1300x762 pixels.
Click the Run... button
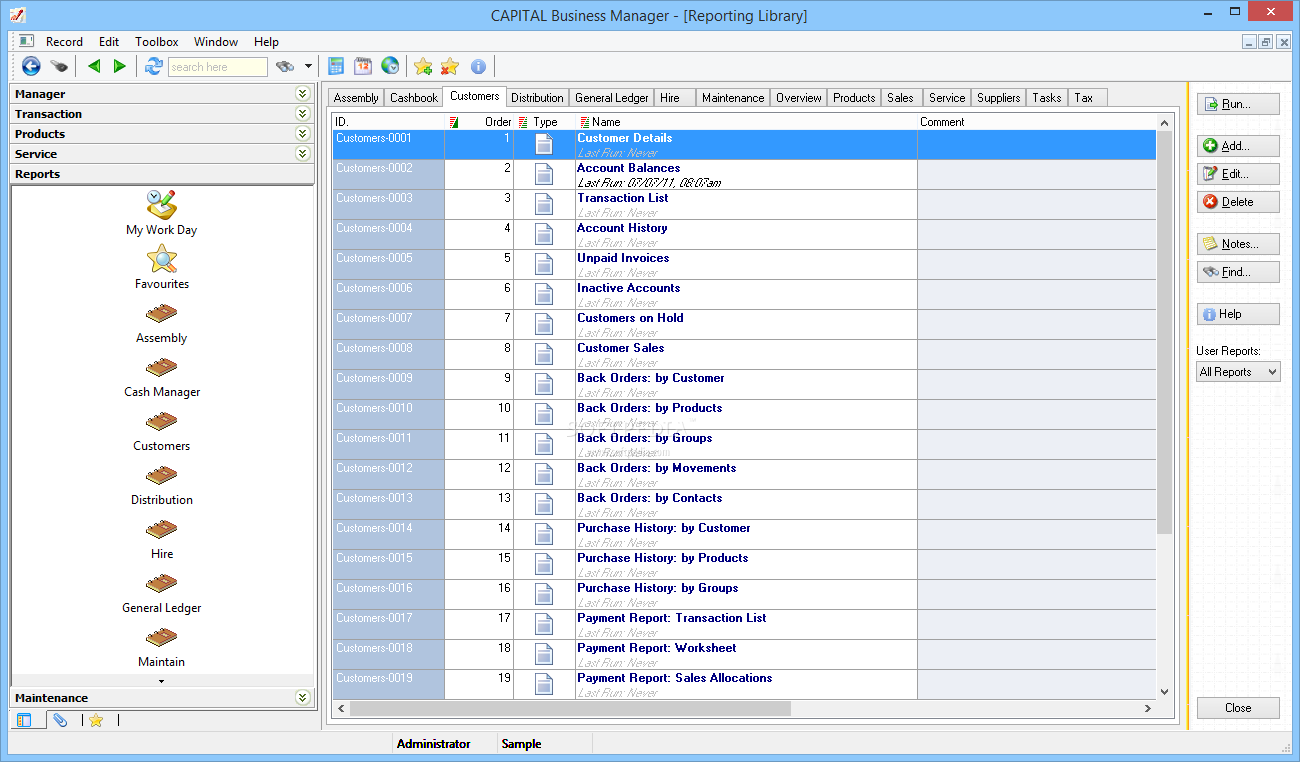point(1238,104)
